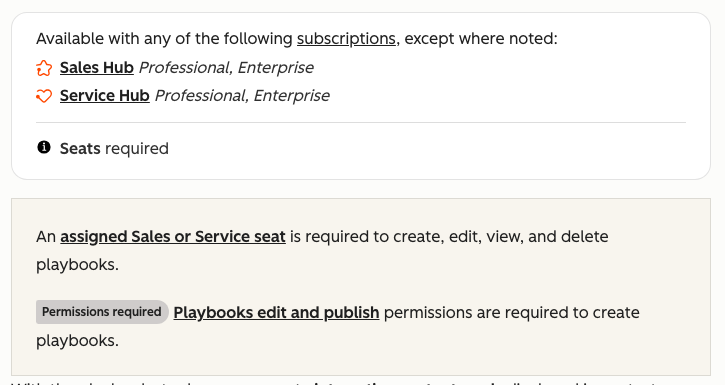The height and width of the screenshot is (385, 725).
Task: Click 'Professional, Enterprise' next to Sales Hub
Action: pos(226,68)
